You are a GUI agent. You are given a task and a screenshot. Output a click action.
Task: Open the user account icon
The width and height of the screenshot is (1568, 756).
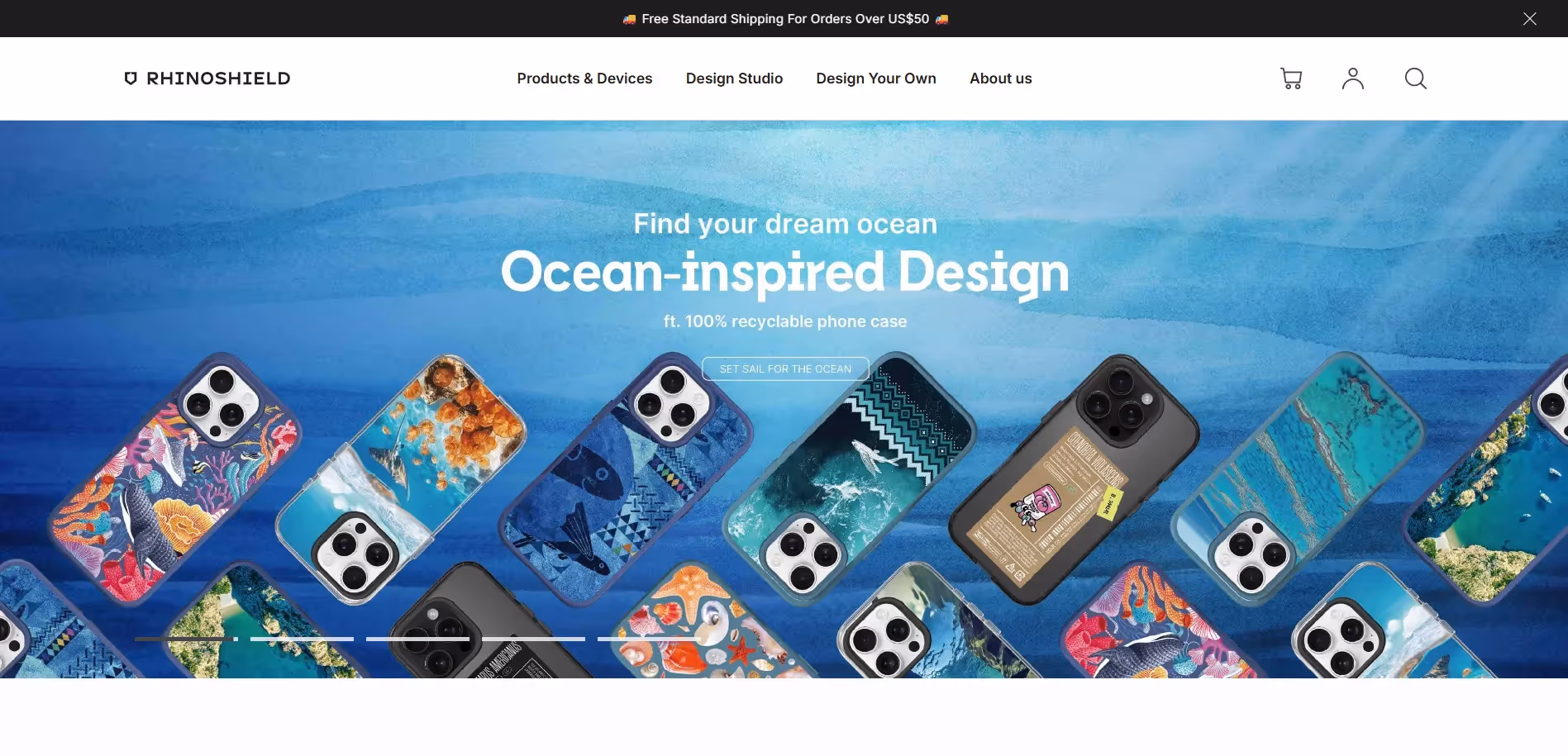1353,78
